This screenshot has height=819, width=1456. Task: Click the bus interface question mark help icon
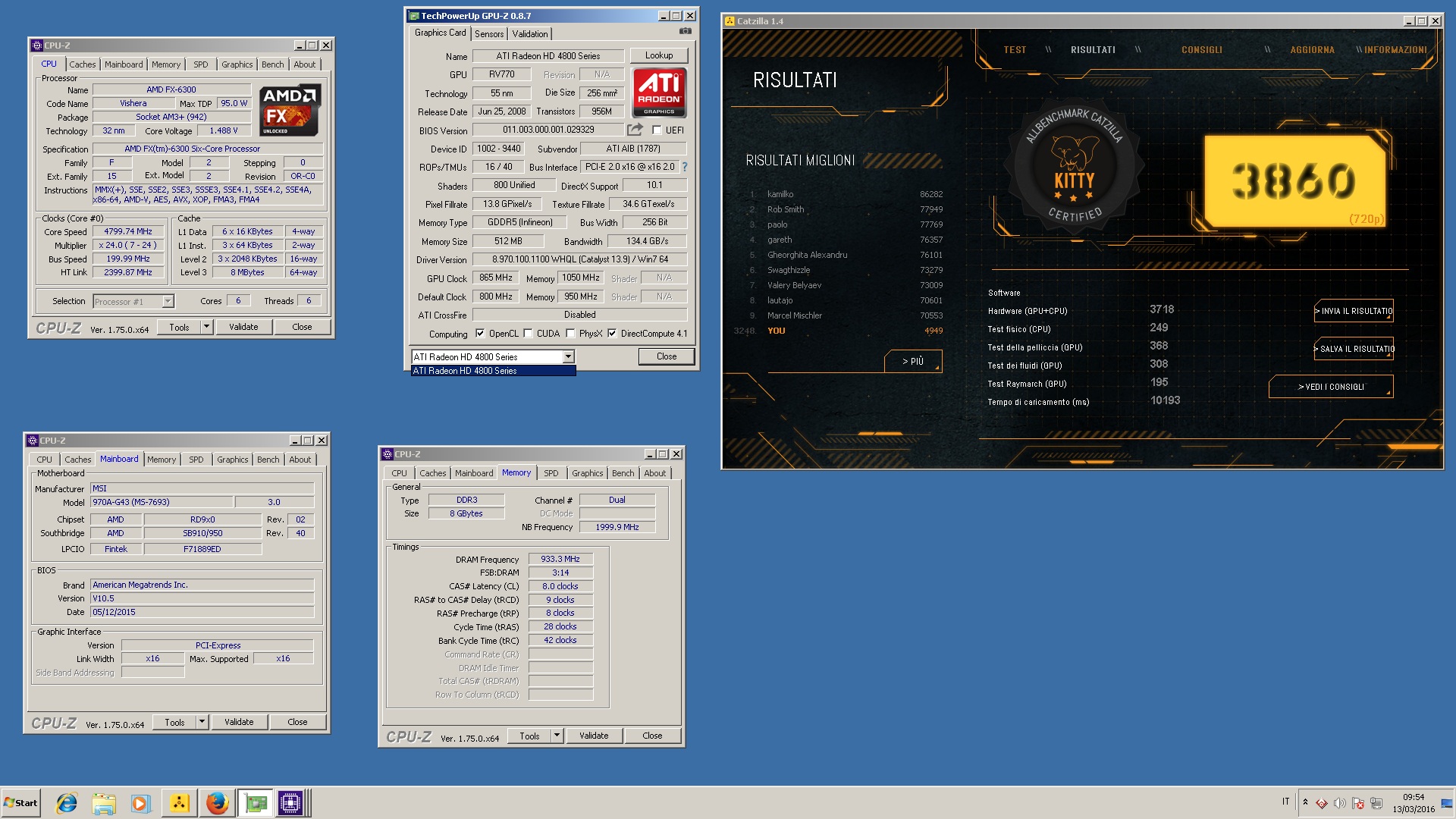(684, 167)
